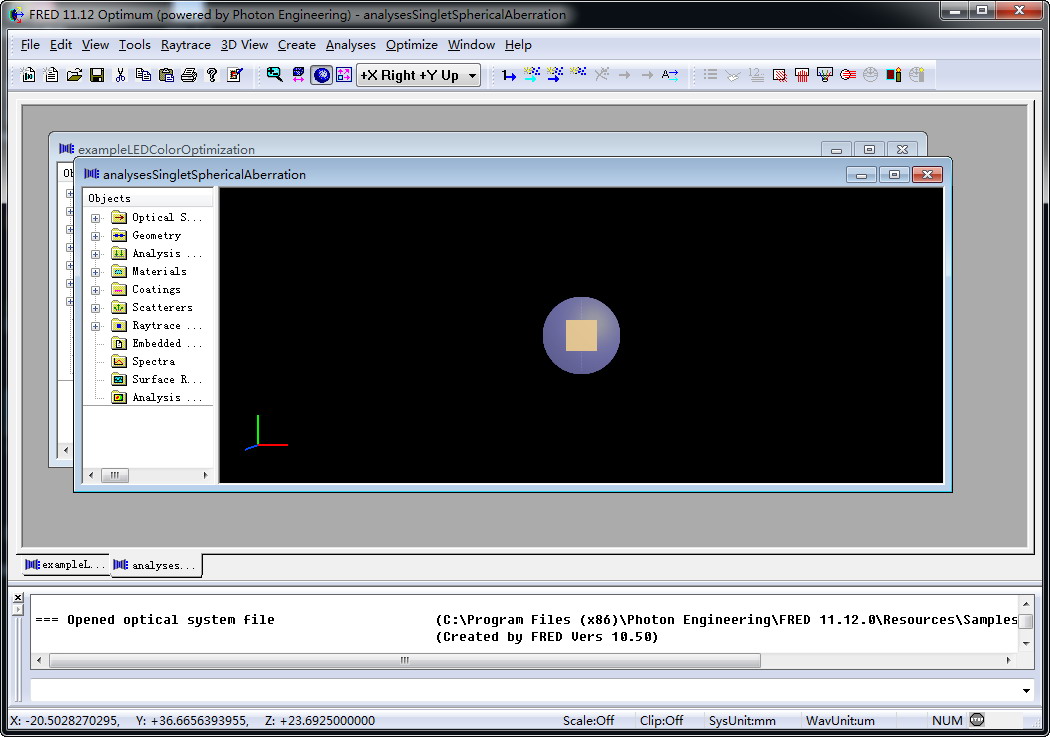Expand the Raytrace ... tree folder
Screen dimensions: 1050x737
coord(96,327)
